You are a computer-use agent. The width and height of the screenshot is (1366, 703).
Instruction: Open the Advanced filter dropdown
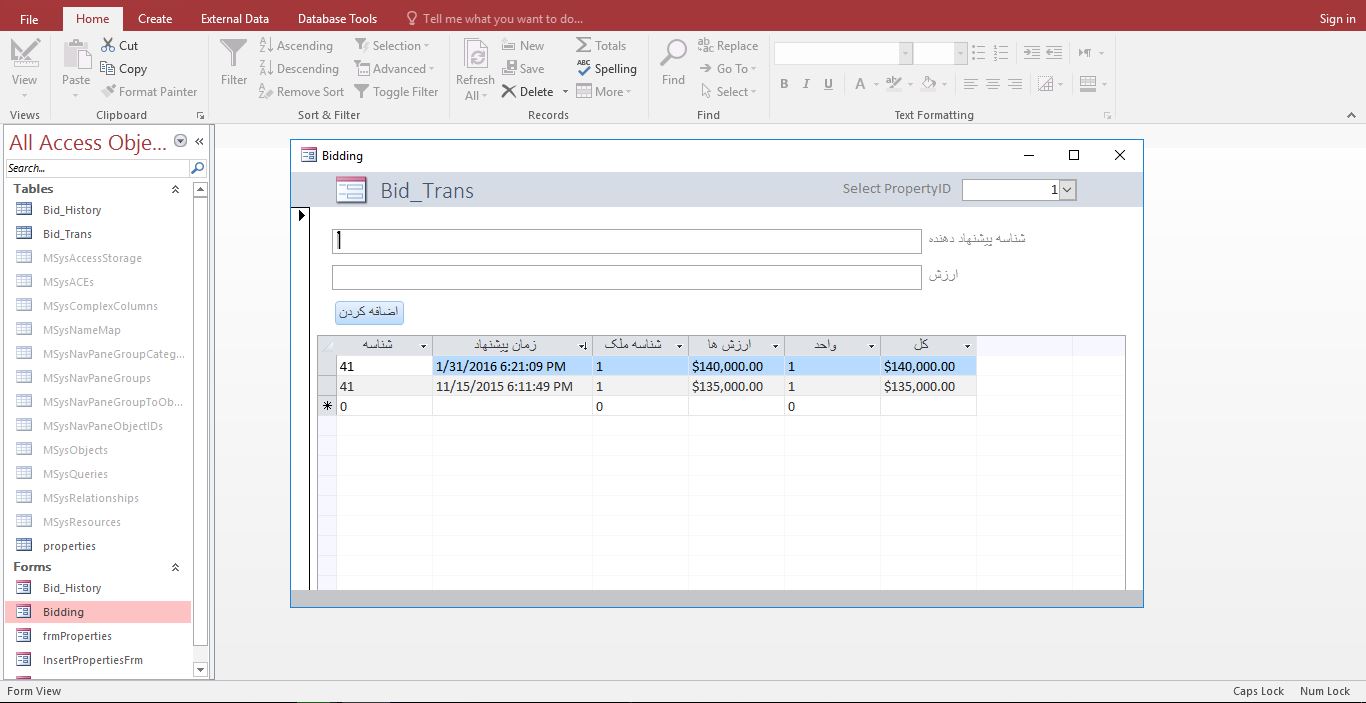395,69
